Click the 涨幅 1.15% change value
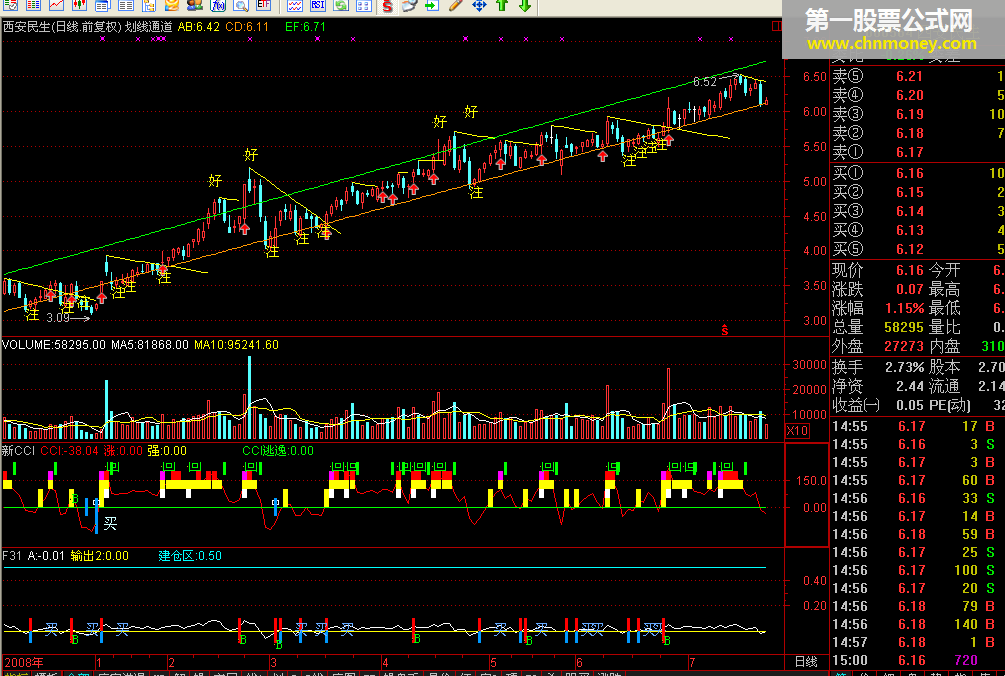Viewport: 1005px width, 676px height. coord(904,308)
